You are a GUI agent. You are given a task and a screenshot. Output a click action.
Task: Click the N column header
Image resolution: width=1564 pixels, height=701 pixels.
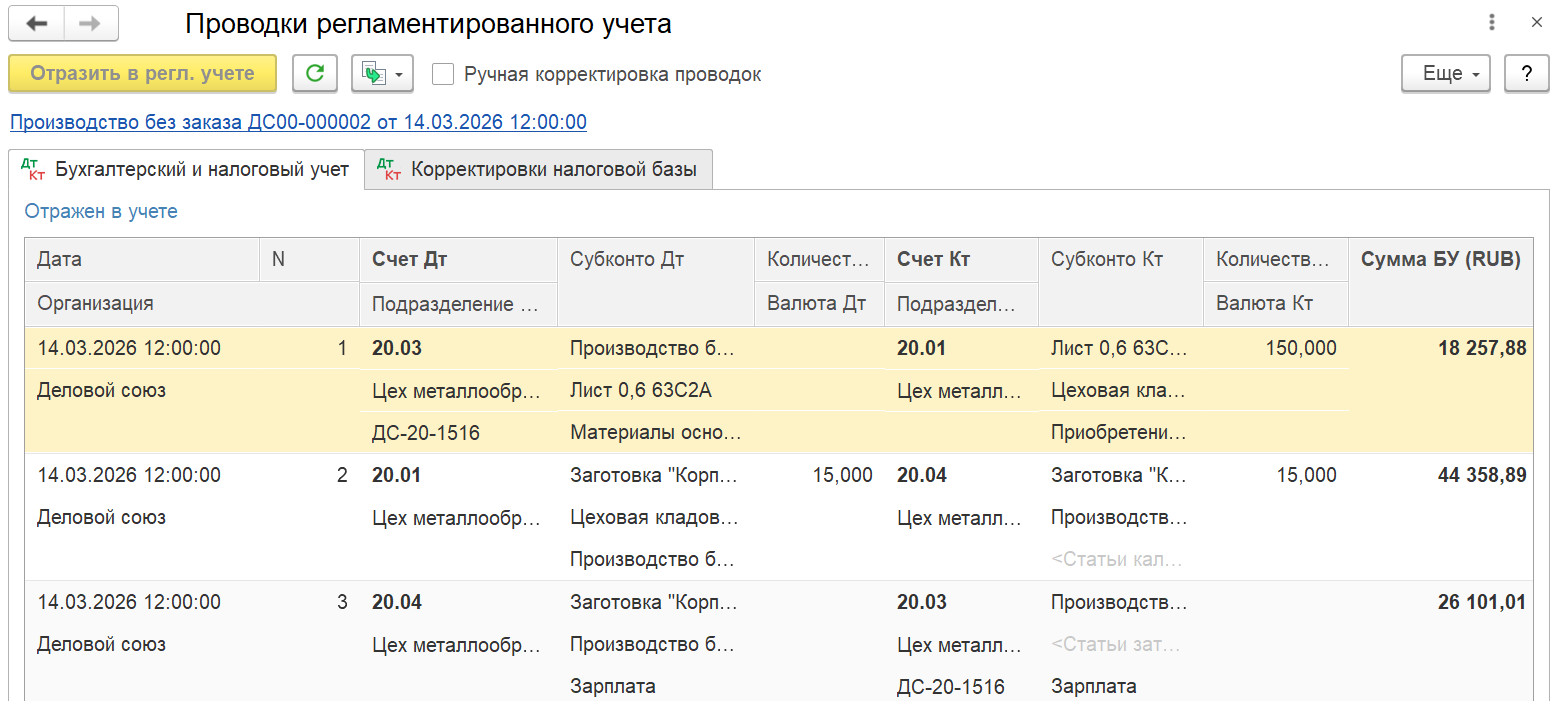tap(309, 259)
